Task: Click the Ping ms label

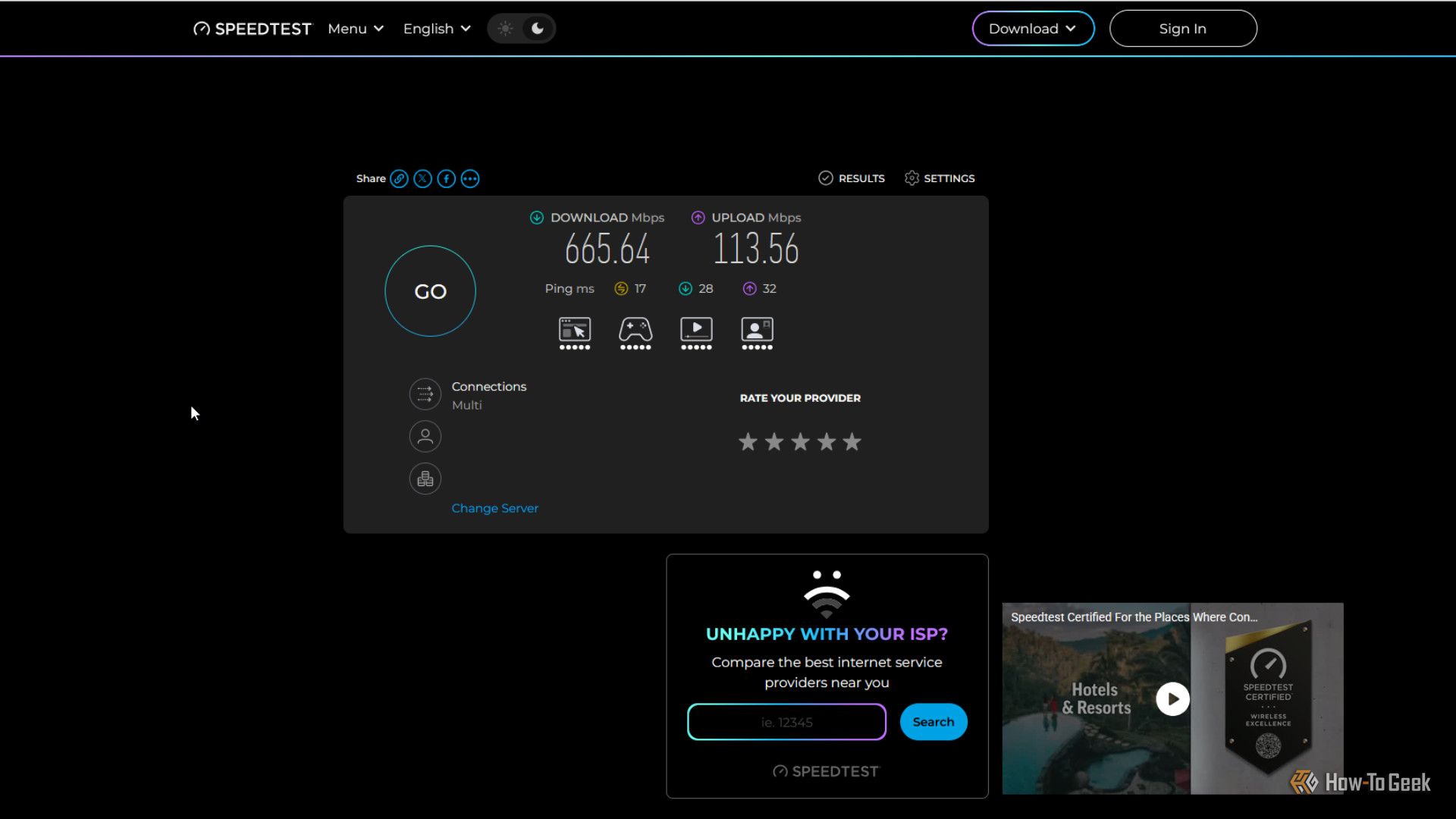Action: point(570,289)
